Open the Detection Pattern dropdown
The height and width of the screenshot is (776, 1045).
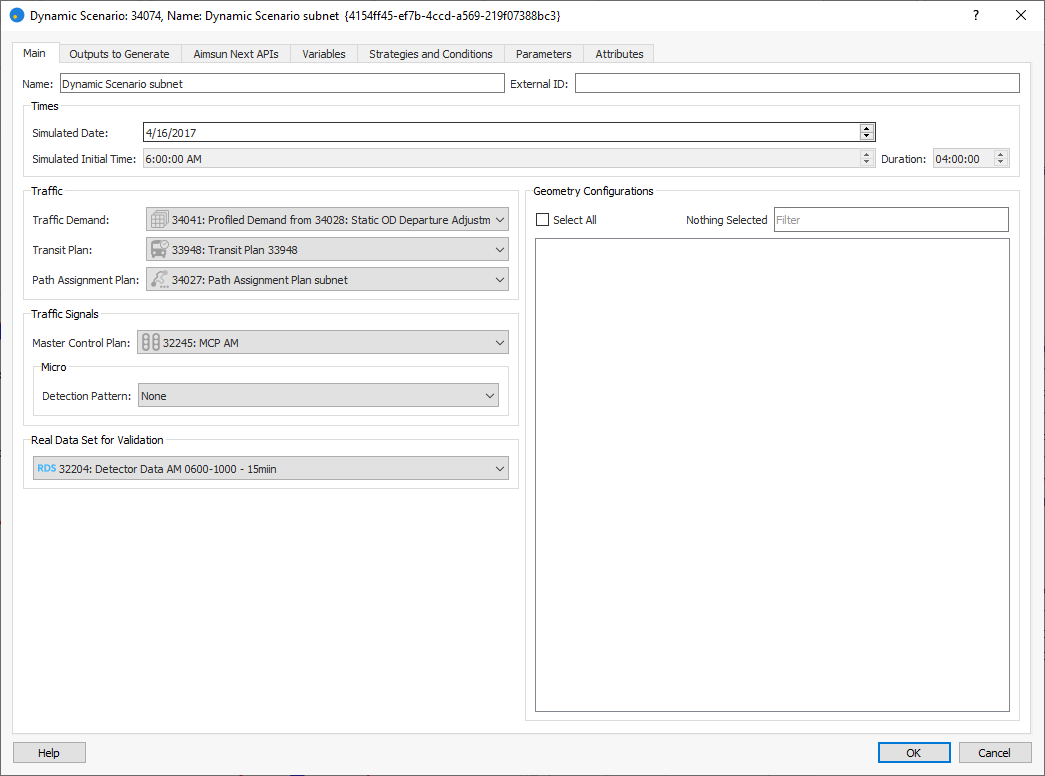click(x=489, y=396)
